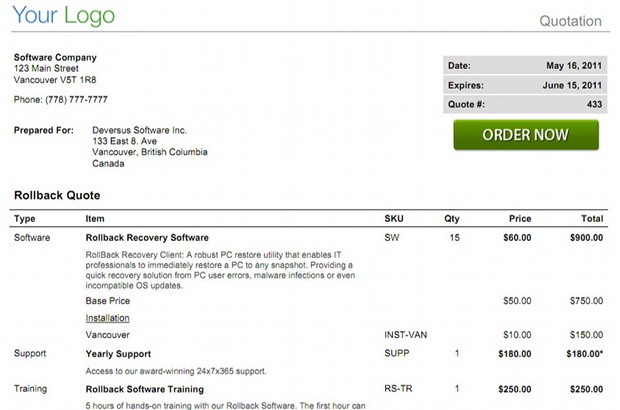Click the Total column header
This screenshot has height=410, width=620.
pyautogui.click(x=591, y=218)
